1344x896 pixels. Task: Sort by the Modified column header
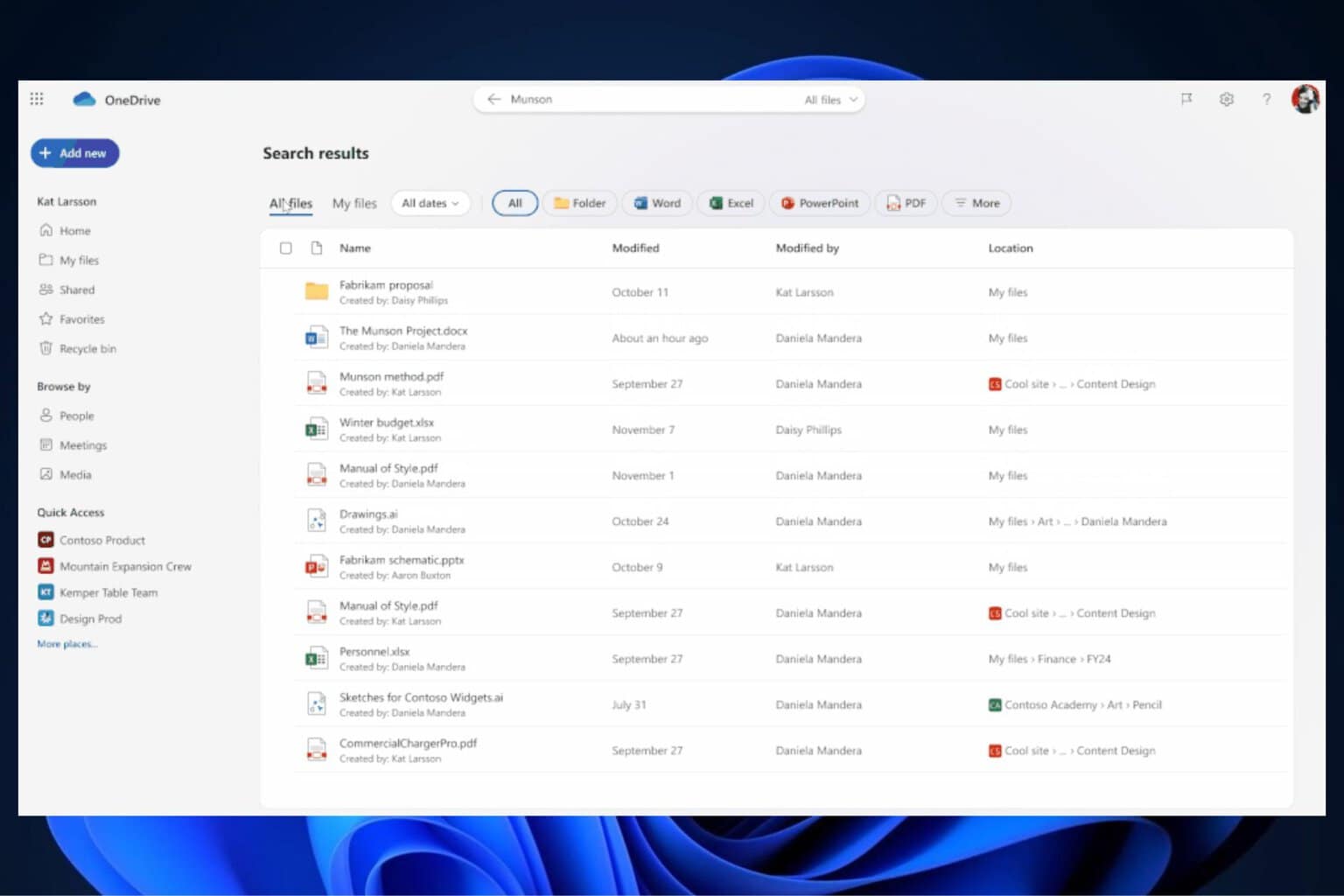pyautogui.click(x=635, y=248)
